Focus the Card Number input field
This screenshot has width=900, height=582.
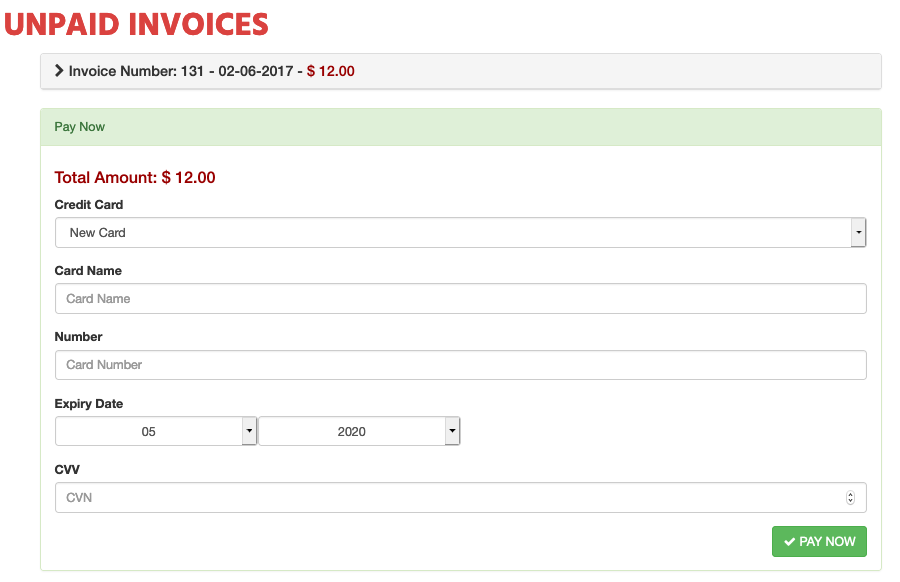point(460,365)
